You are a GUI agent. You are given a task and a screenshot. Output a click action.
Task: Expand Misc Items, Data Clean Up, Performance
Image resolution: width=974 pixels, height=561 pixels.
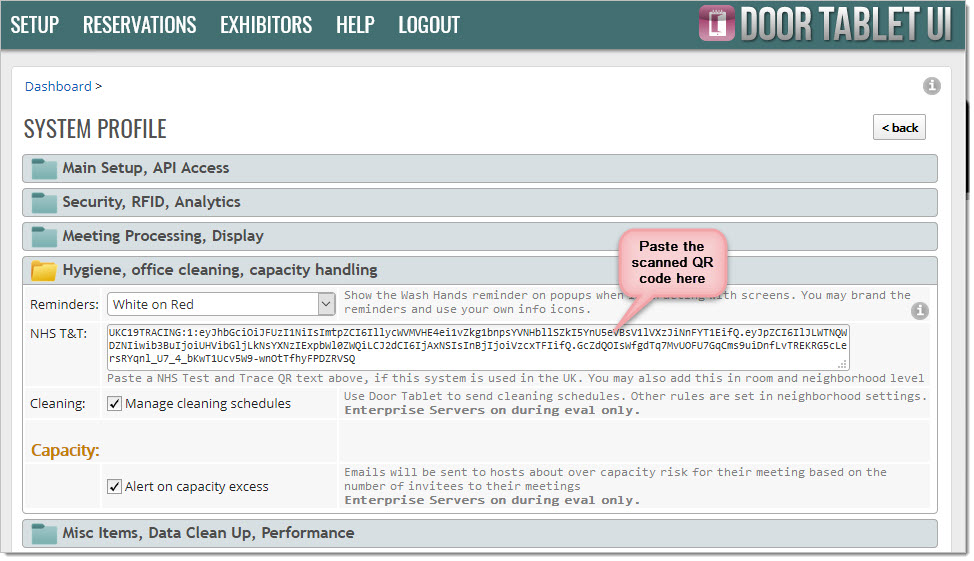click(208, 533)
